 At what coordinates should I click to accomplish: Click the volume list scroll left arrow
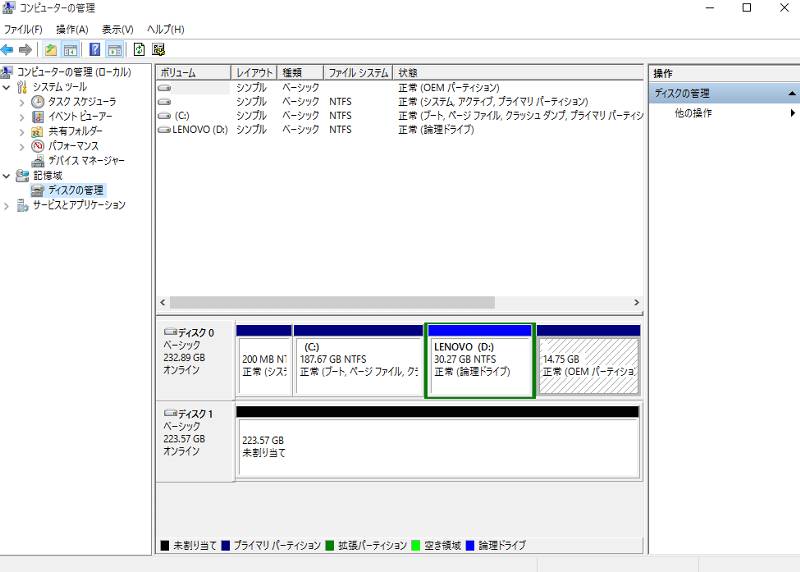[x=163, y=303]
